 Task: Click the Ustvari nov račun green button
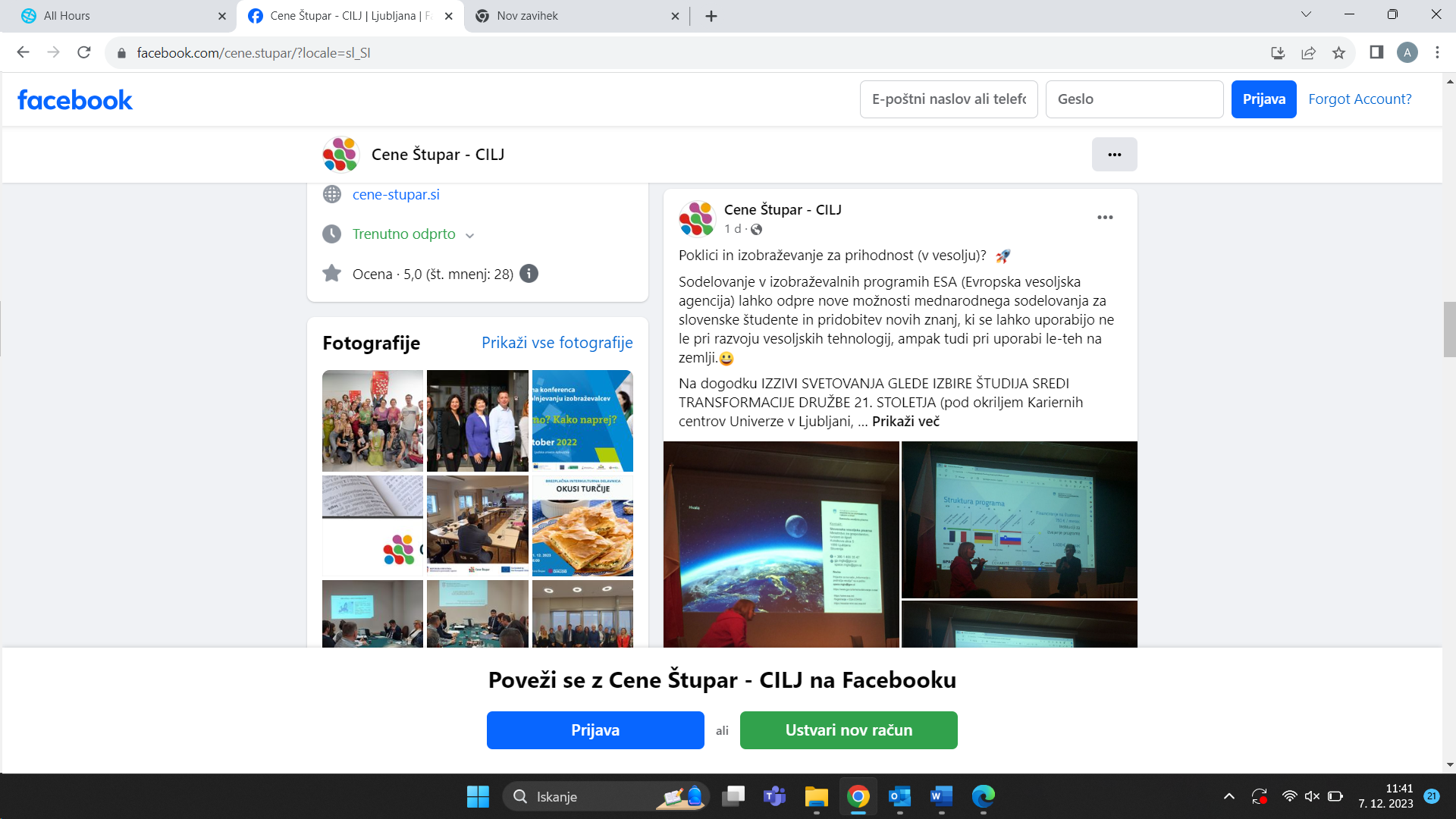pos(848,729)
